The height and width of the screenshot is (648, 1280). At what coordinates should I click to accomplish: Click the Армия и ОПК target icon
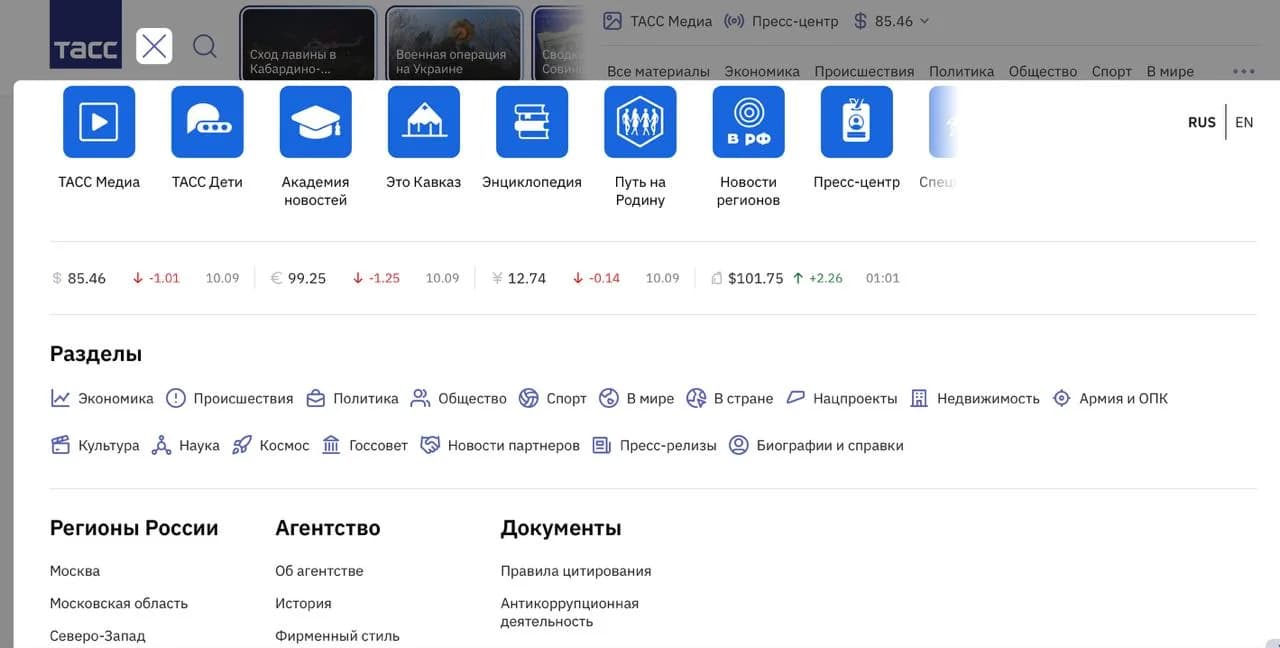point(1061,398)
